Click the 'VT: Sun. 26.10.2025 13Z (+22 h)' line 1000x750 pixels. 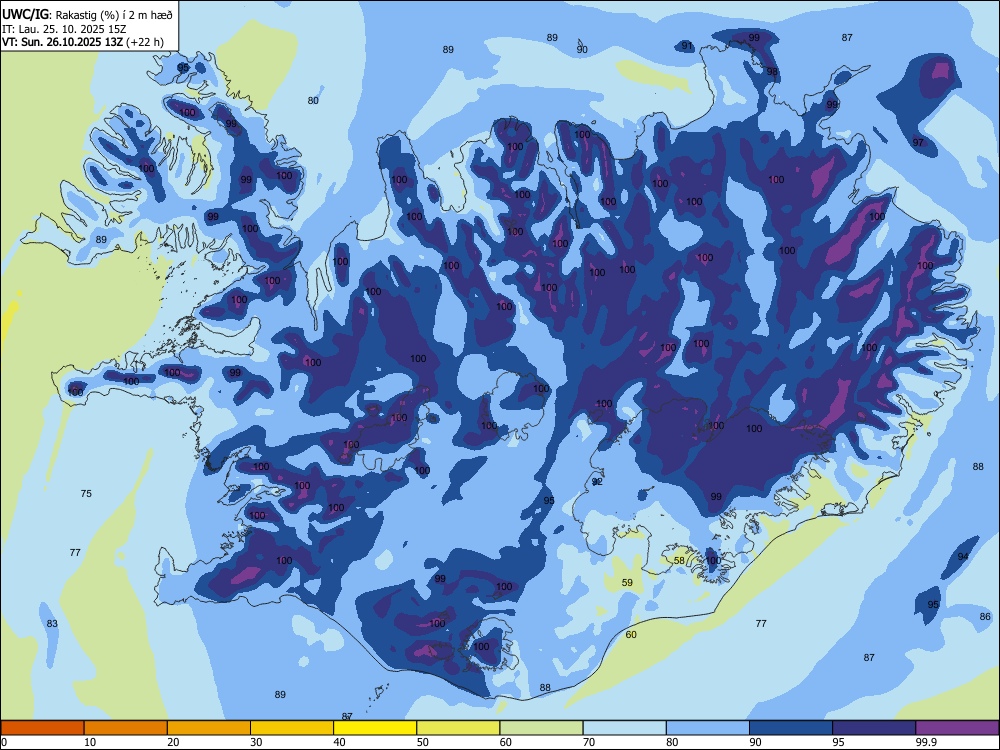(82, 42)
